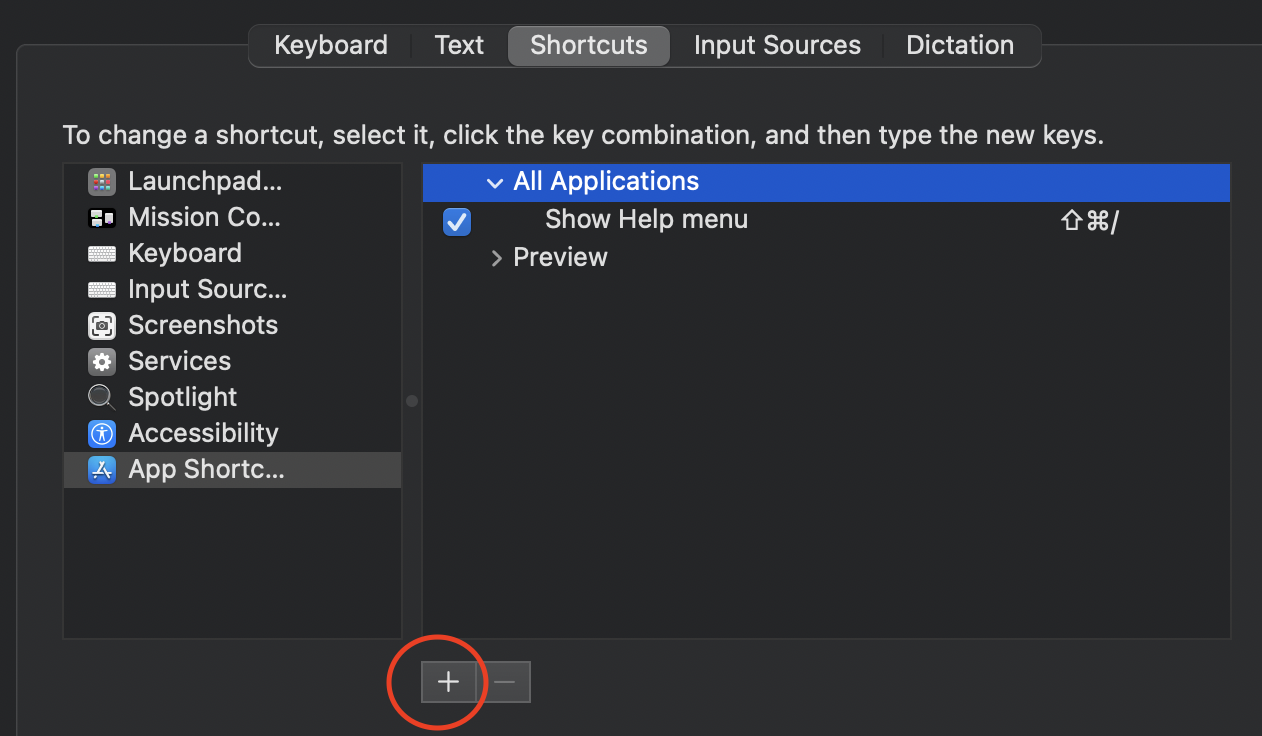Open the Services gear icon
1262x736 pixels.
(x=102, y=362)
